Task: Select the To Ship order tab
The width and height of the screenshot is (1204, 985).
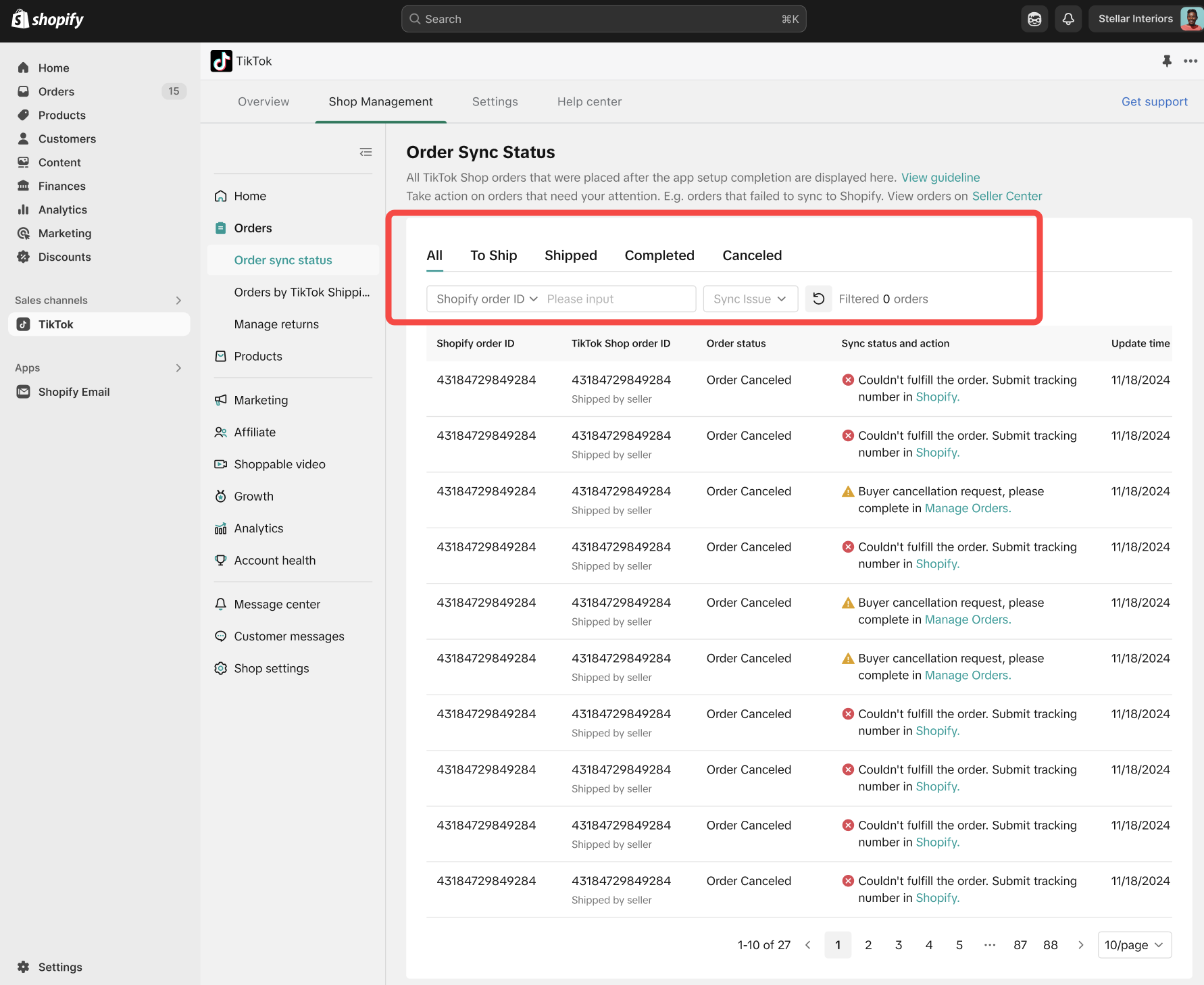Action: coord(494,255)
